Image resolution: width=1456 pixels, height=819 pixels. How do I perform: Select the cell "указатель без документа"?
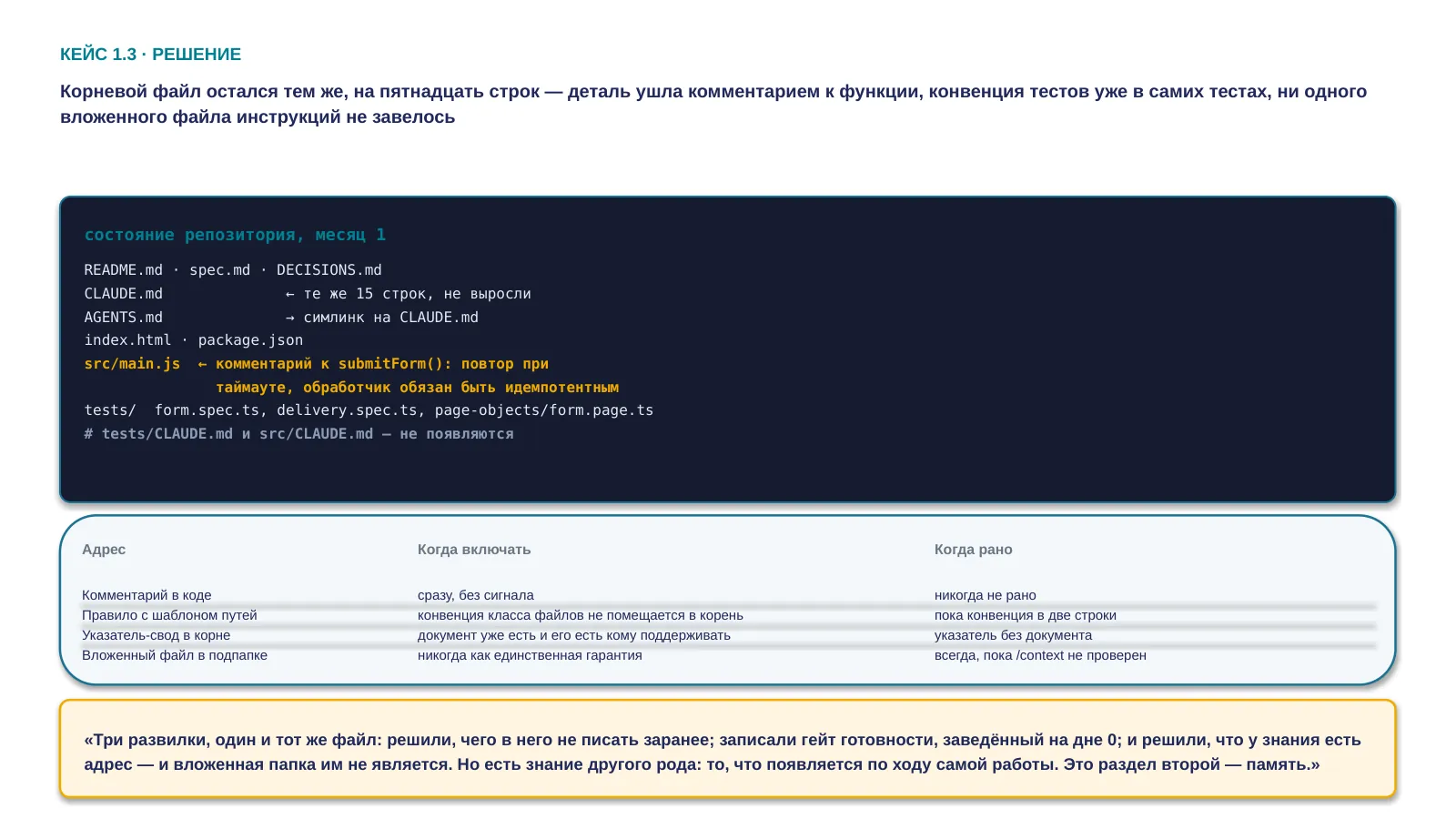(1013, 635)
